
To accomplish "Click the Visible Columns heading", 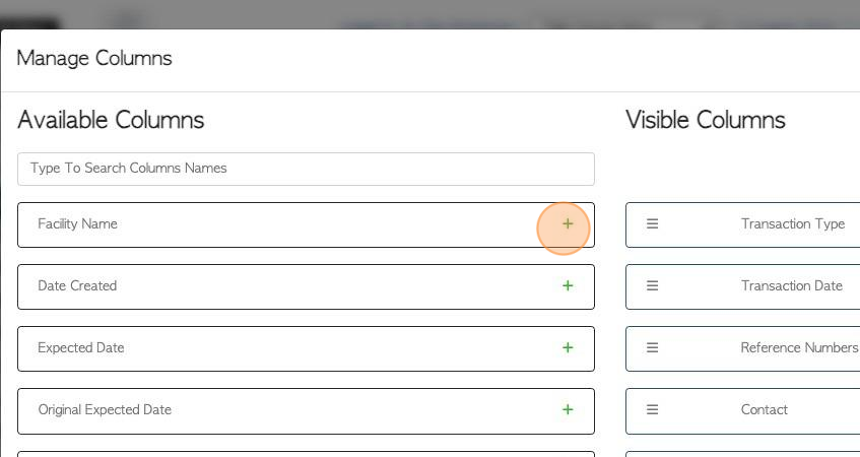I will pyautogui.click(x=705, y=120).
